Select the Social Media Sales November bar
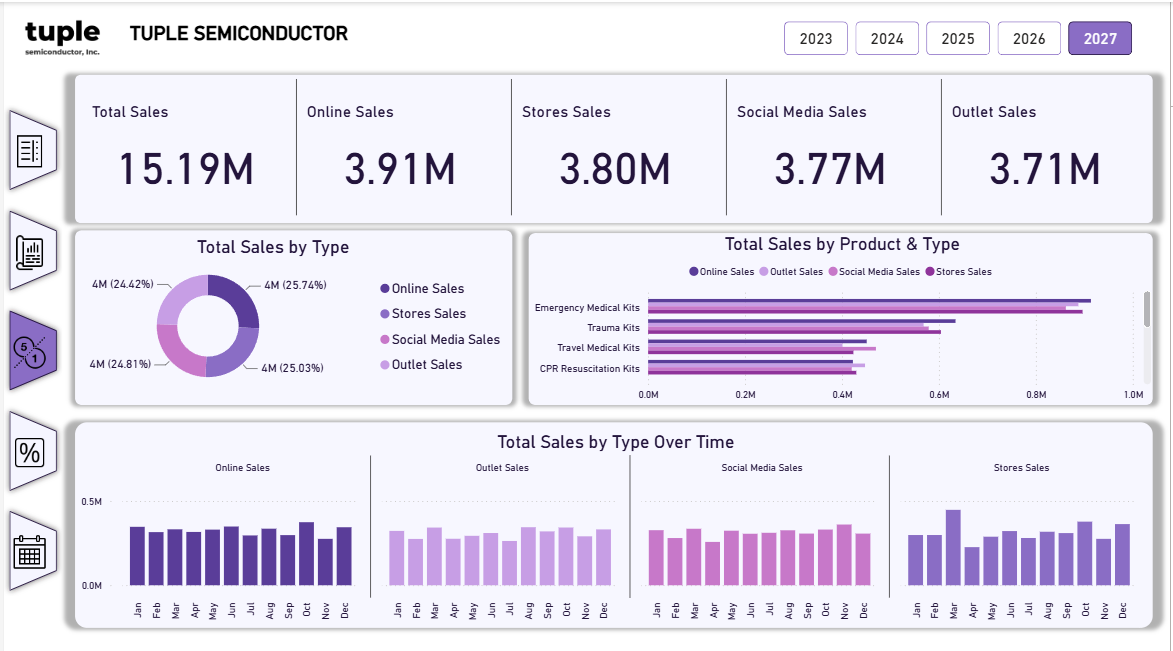This screenshot has height=651, width=1173. tap(844, 554)
